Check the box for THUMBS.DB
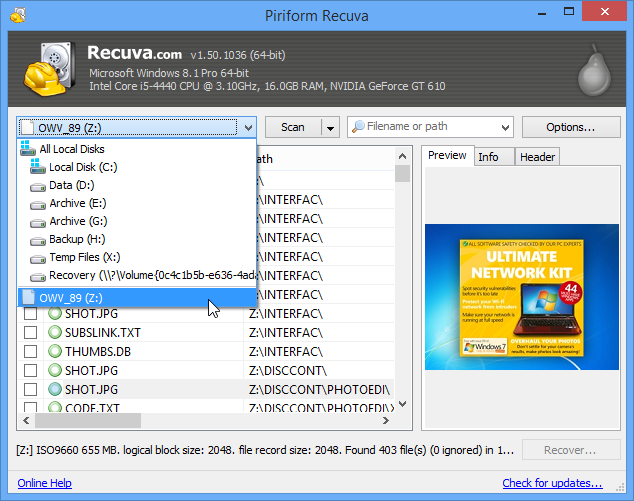This screenshot has width=634, height=501. tap(30, 351)
